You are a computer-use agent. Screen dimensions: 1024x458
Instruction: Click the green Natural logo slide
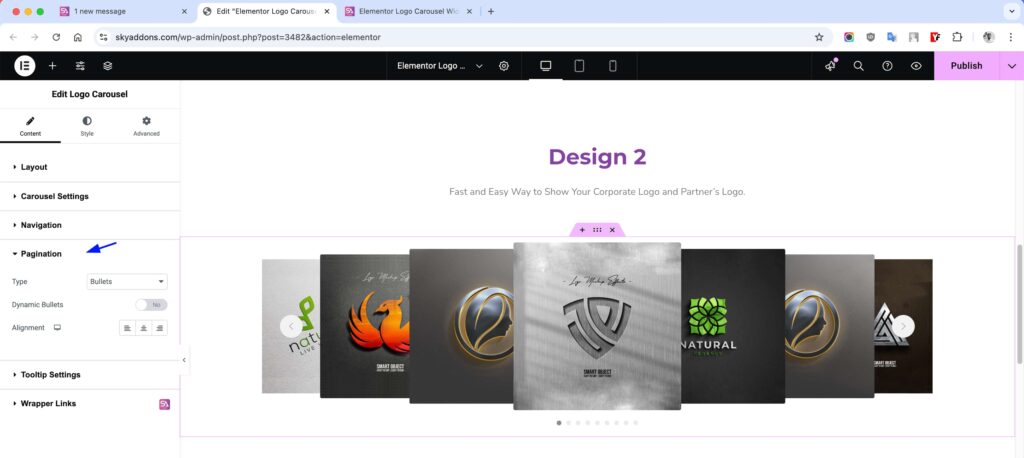click(733, 326)
